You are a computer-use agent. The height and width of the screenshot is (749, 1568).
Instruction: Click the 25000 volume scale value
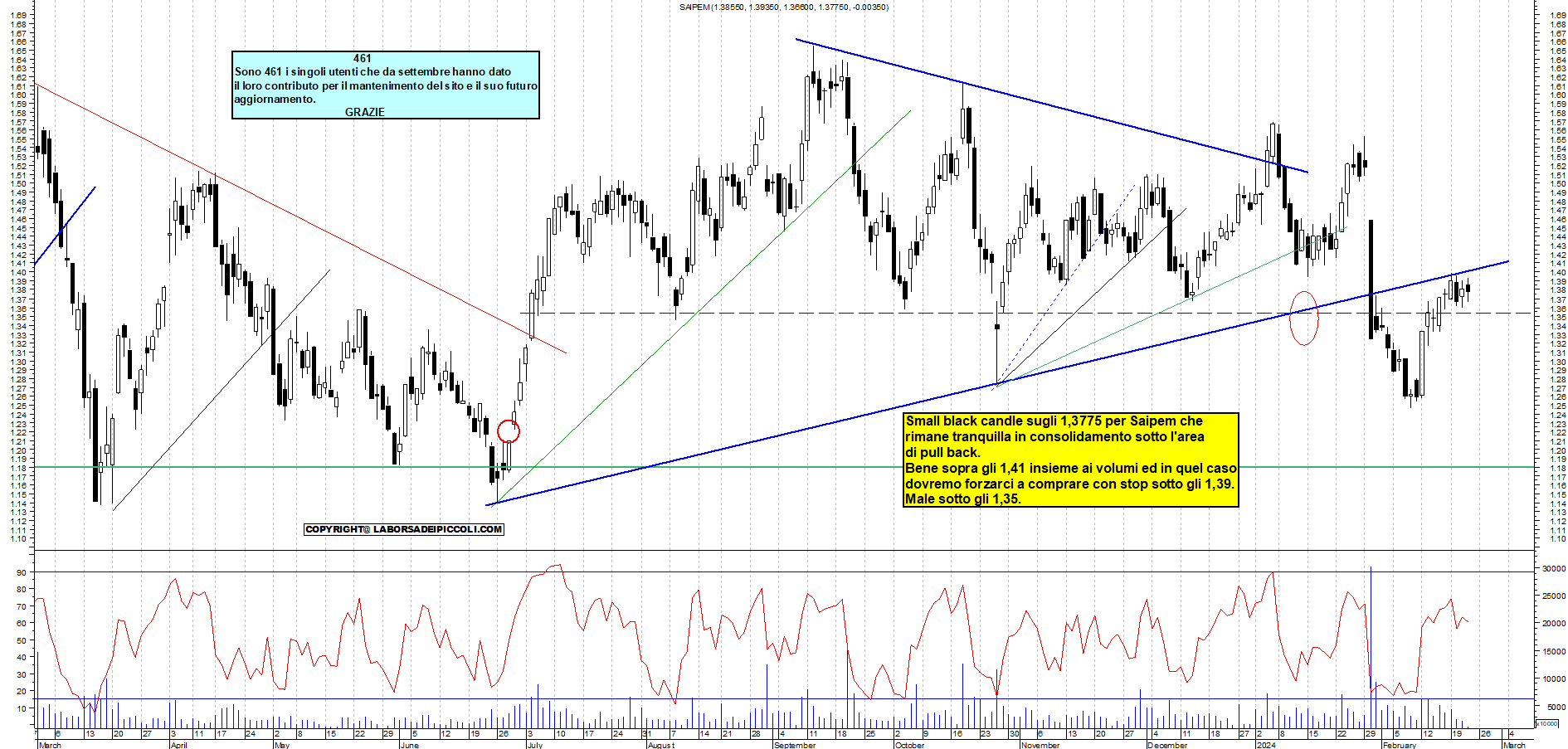(1553, 596)
